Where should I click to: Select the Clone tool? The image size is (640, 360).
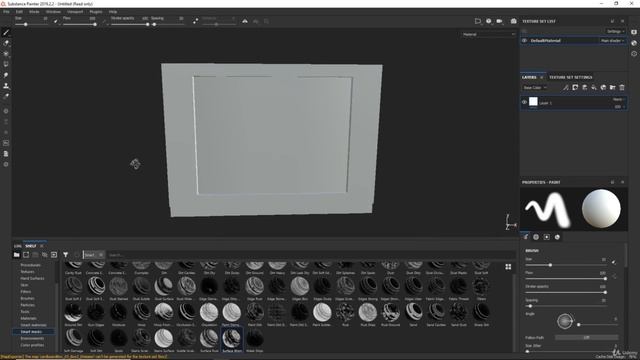6,86
